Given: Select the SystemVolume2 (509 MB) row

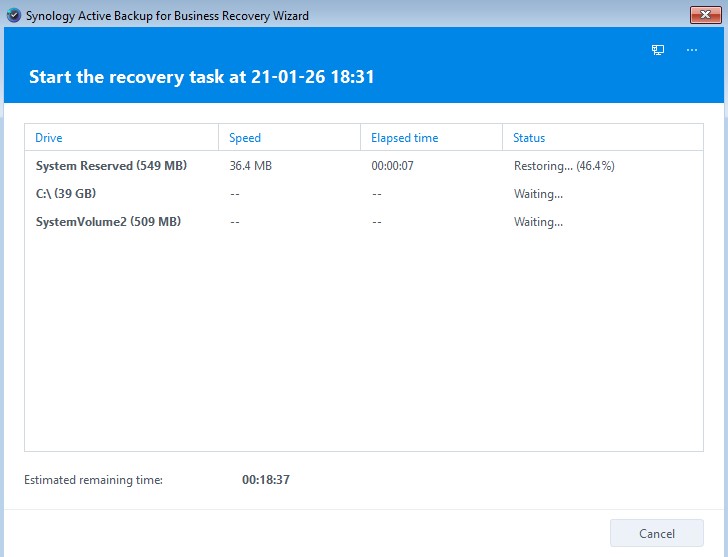Looking at the screenshot, I should pyautogui.click(x=364, y=221).
